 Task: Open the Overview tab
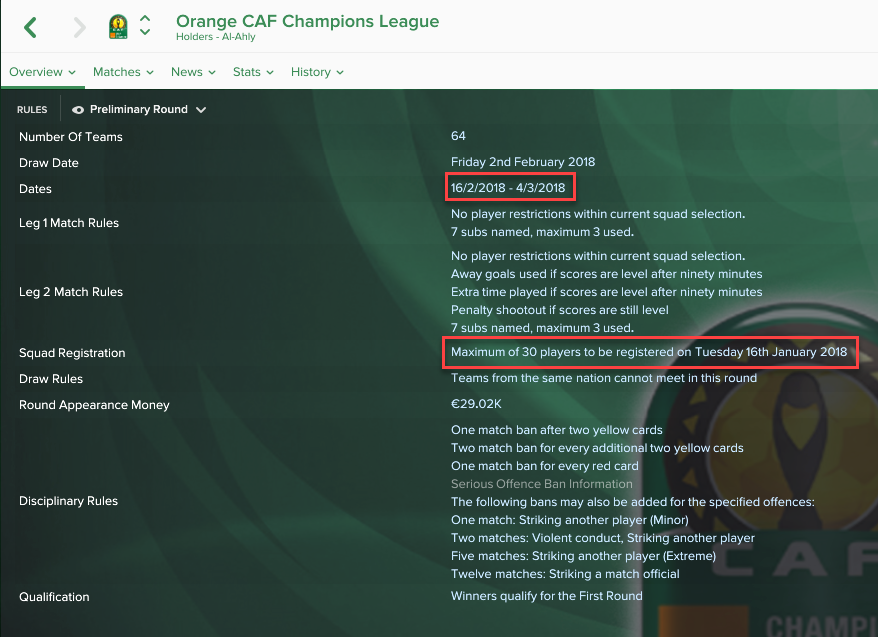43,72
